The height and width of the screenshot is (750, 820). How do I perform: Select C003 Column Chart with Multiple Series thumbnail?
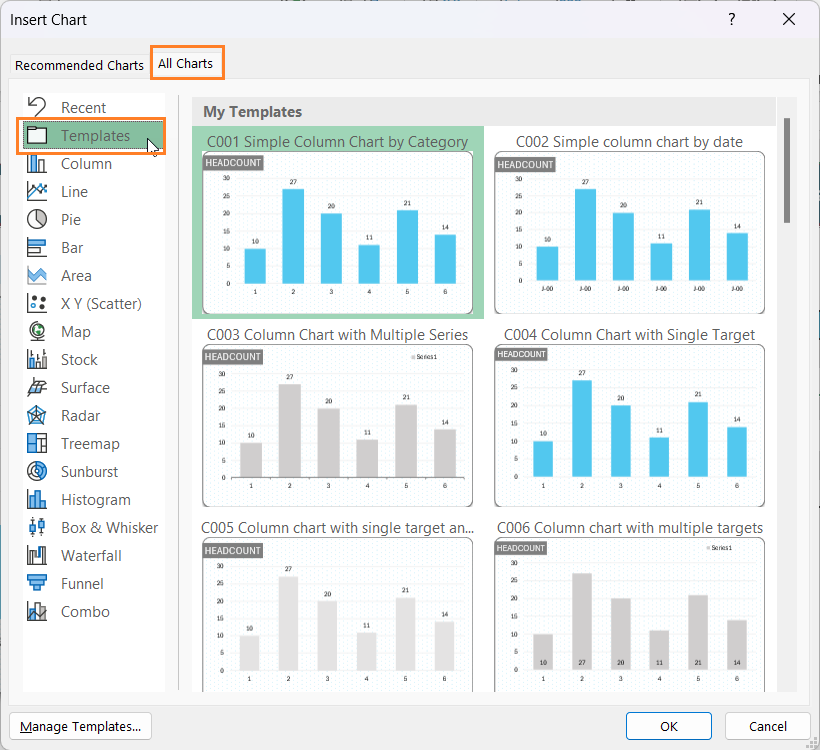pos(337,425)
